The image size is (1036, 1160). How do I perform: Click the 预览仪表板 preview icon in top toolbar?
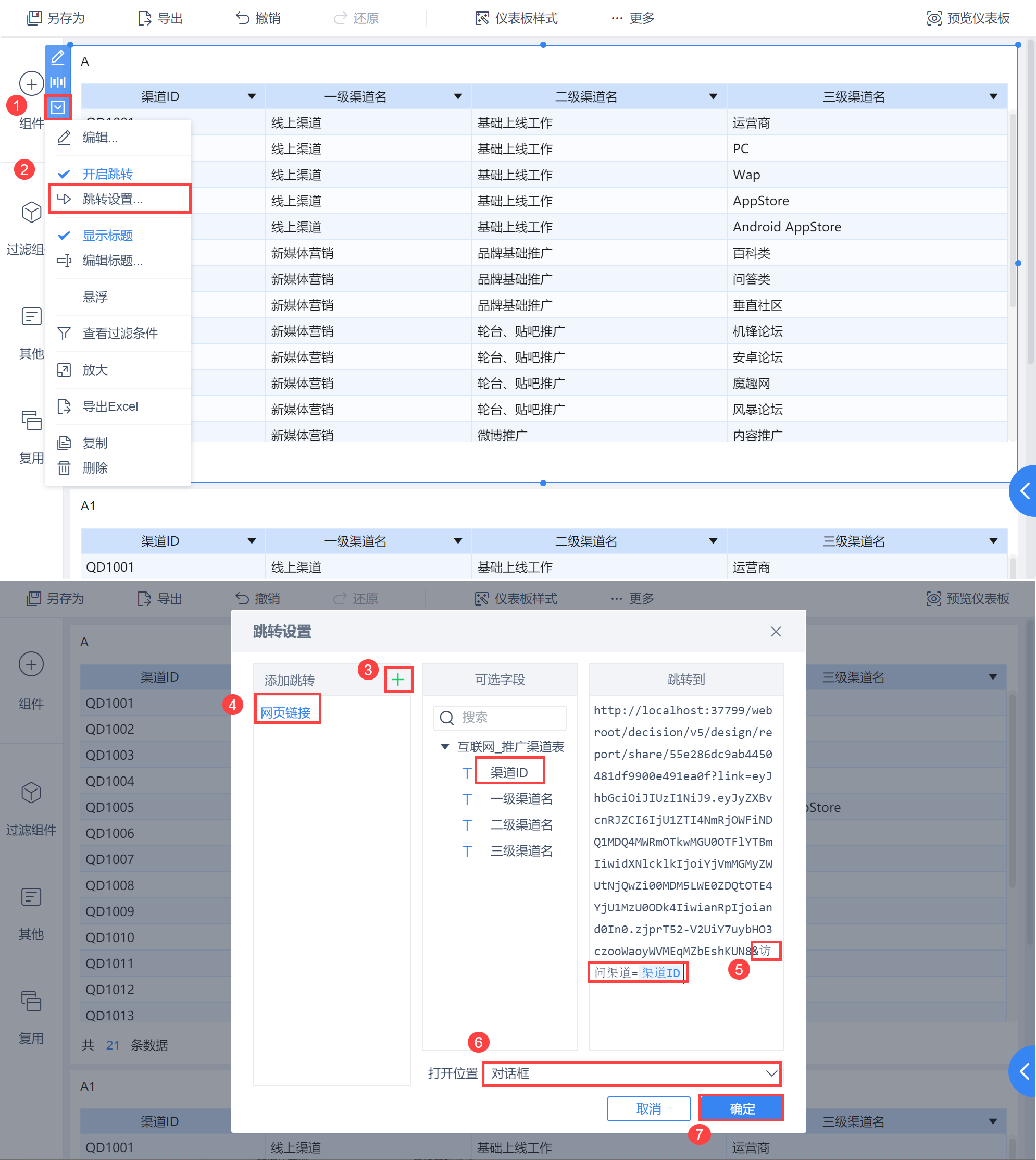[x=934, y=18]
